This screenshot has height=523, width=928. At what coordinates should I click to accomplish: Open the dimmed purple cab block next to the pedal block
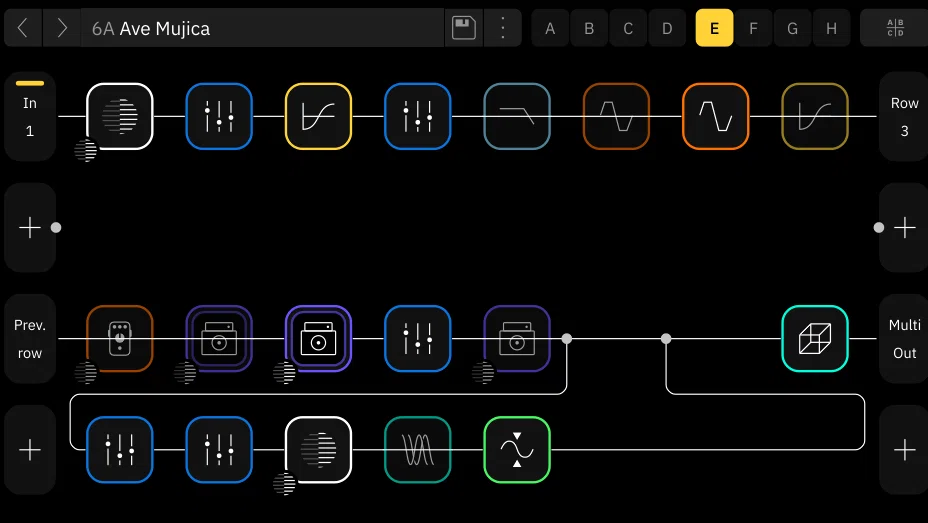(x=219, y=339)
